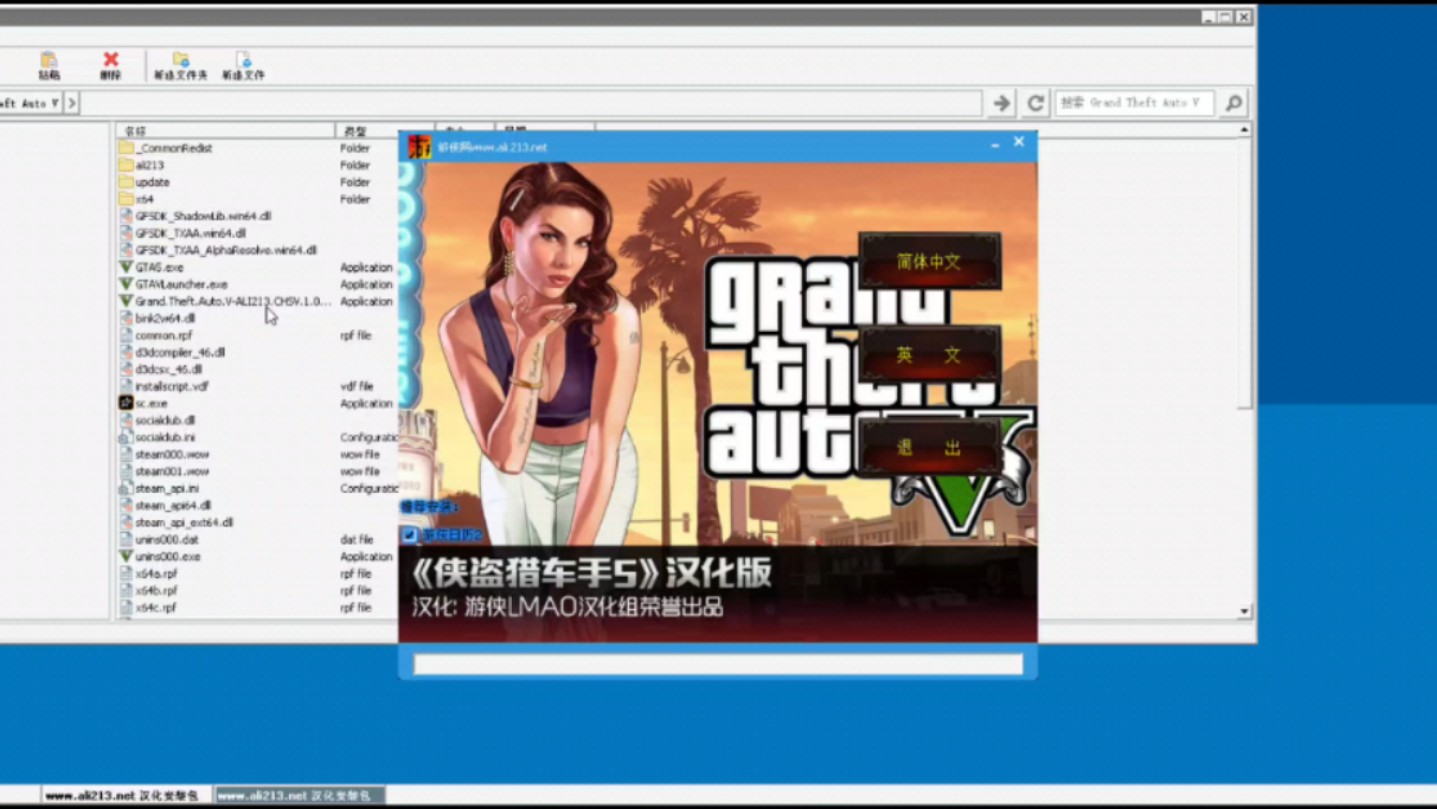Image resolution: width=1437 pixels, height=809 pixels.
Task: Click the GTA5.exe green V icon
Action: 126,267
